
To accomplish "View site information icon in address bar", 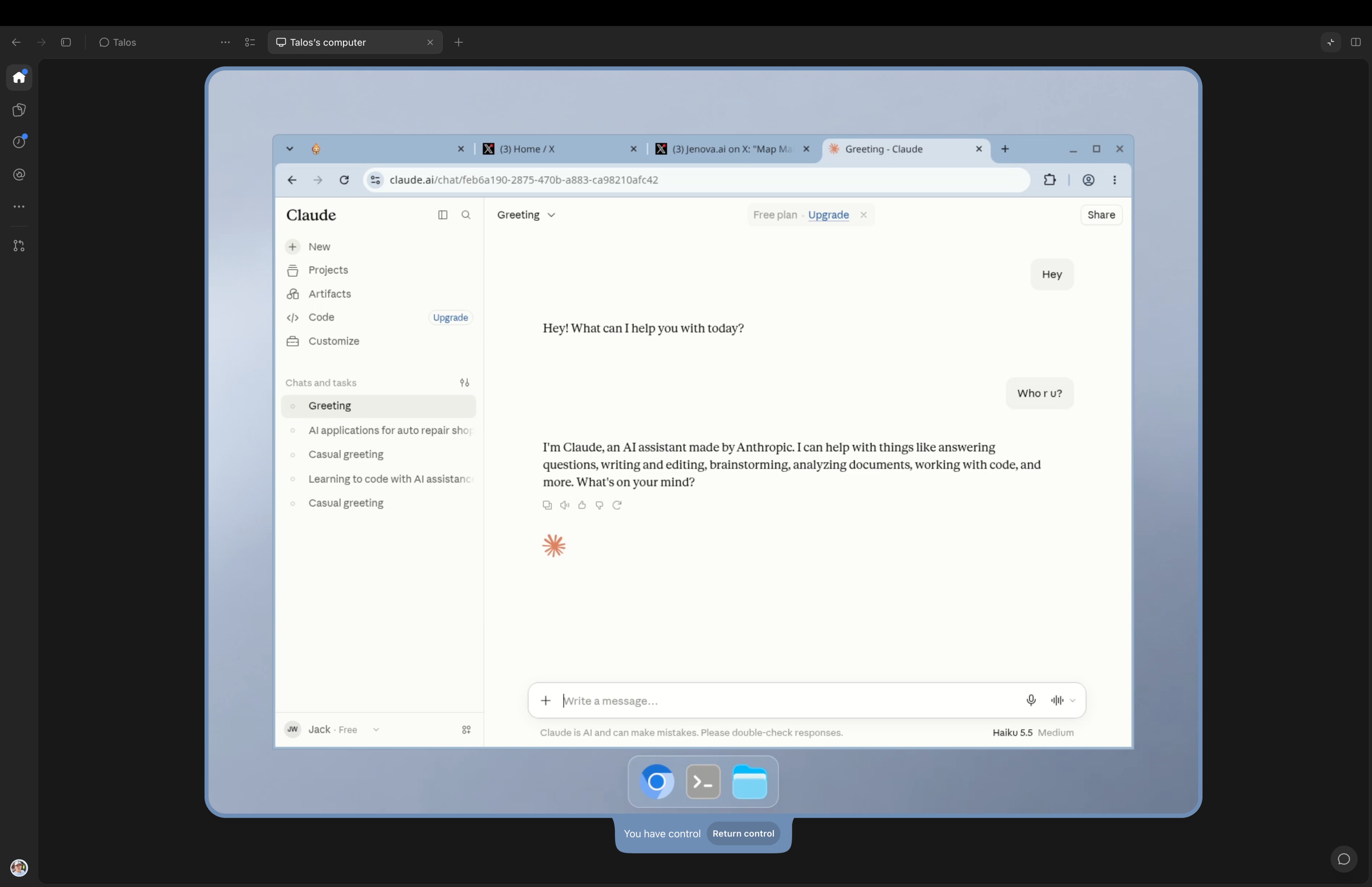I will point(375,180).
